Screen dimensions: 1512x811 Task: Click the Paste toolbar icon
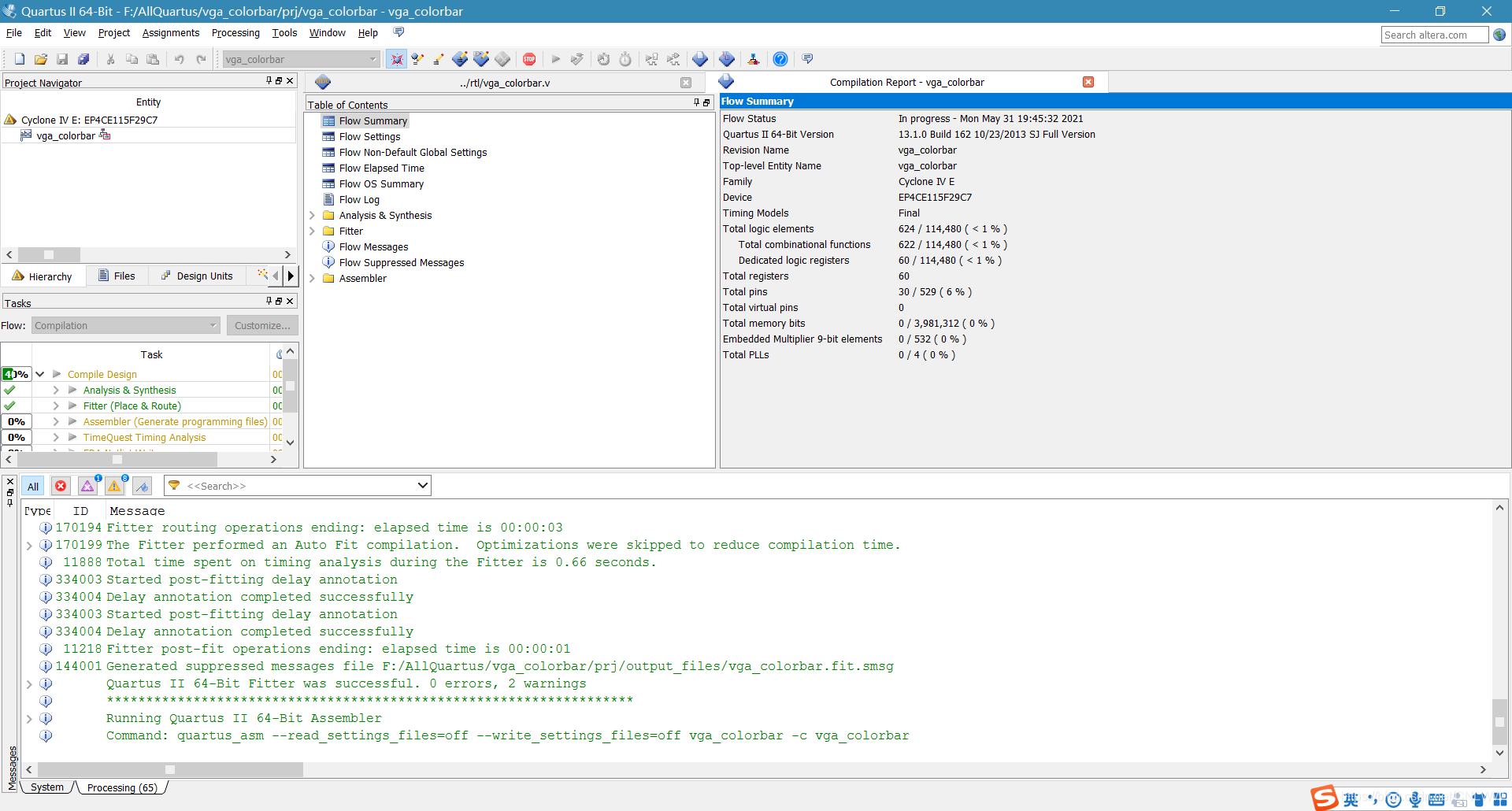[x=153, y=59]
